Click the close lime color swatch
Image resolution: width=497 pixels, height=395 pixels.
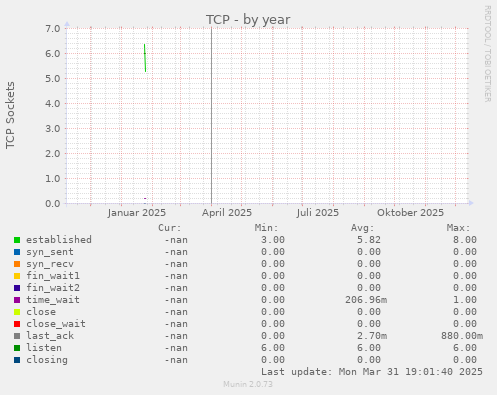tap(17, 312)
